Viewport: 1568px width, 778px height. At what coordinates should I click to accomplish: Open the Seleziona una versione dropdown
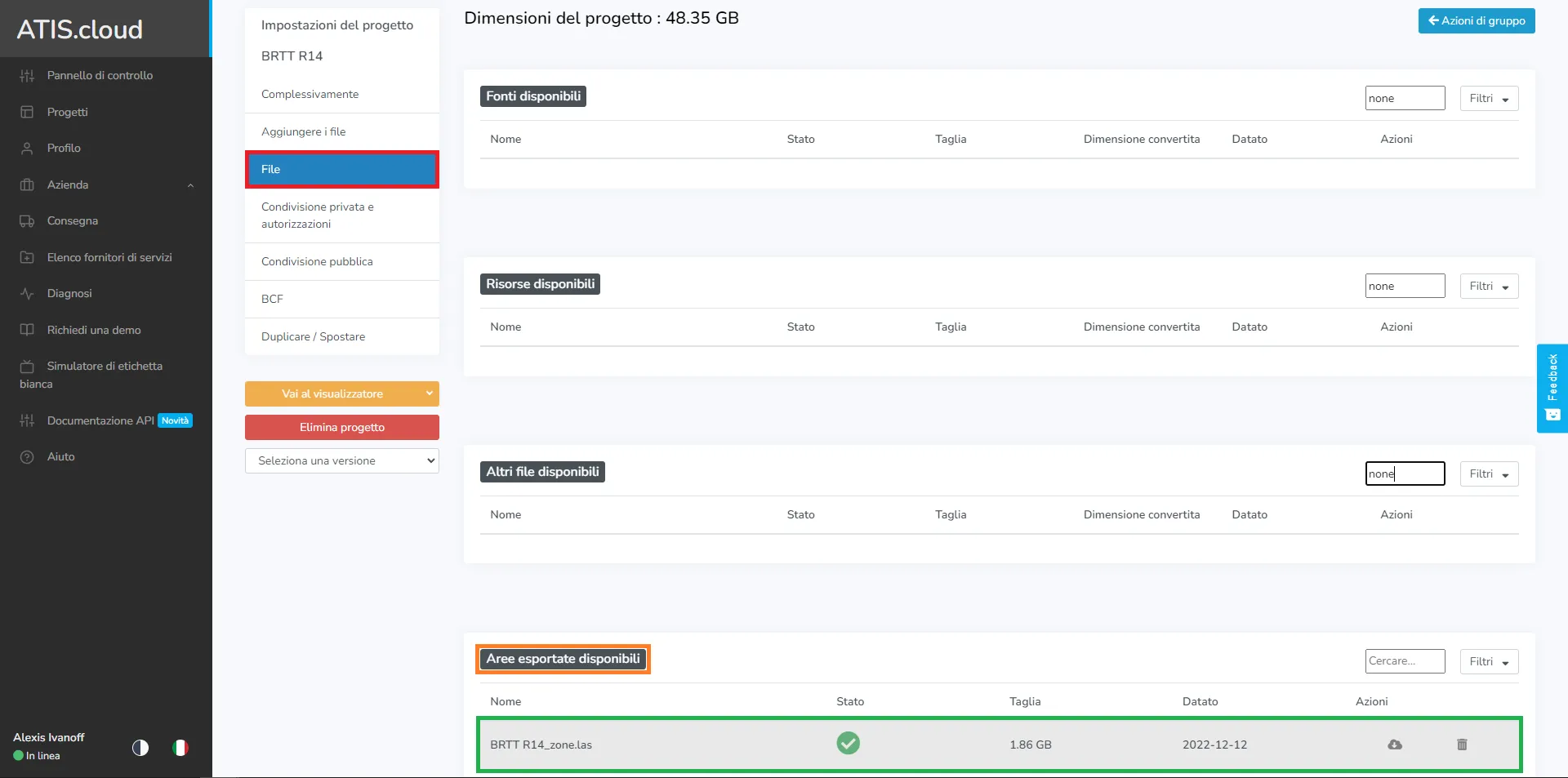coord(342,460)
